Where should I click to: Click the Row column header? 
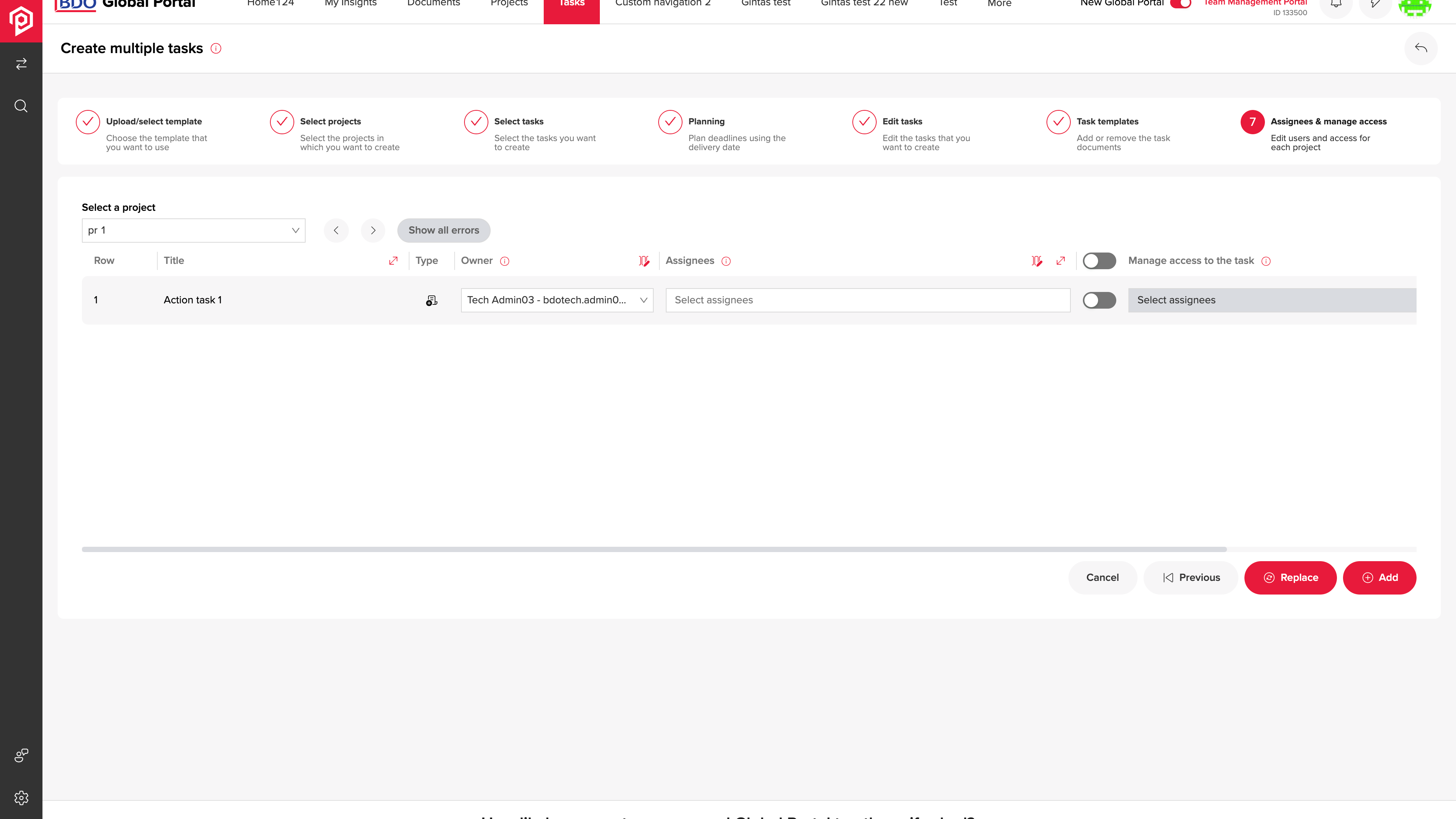104,260
